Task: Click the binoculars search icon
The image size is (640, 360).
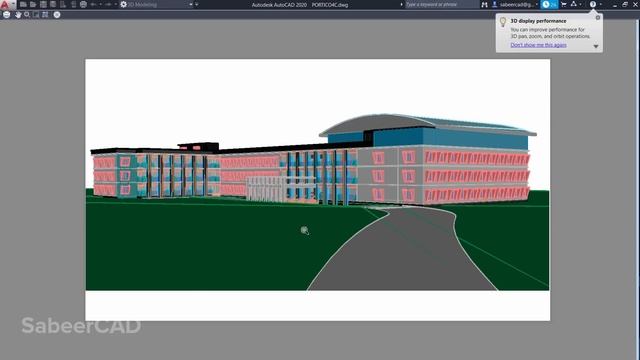Action: [x=484, y=4]
